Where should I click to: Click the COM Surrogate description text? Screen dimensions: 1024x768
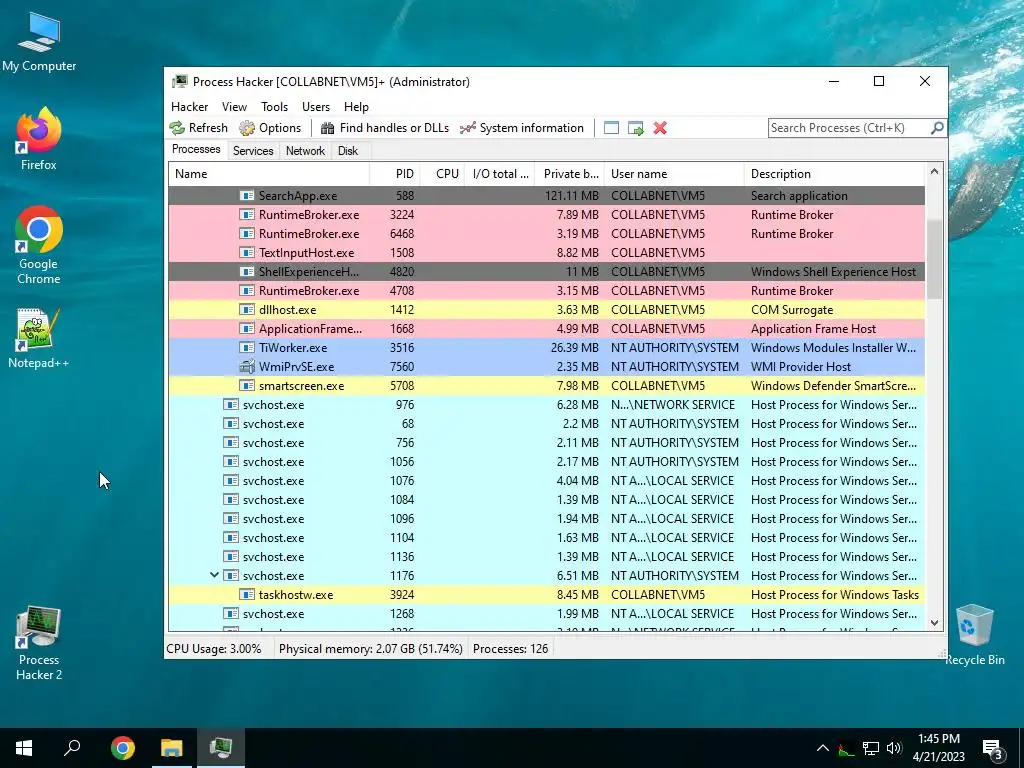pos(792,310)
